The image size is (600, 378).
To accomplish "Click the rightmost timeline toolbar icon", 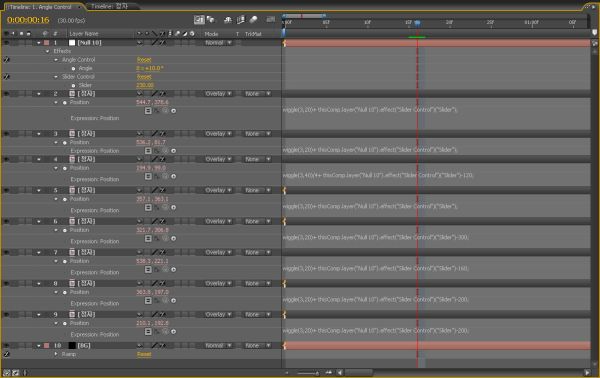I will (x=271, y=20).
